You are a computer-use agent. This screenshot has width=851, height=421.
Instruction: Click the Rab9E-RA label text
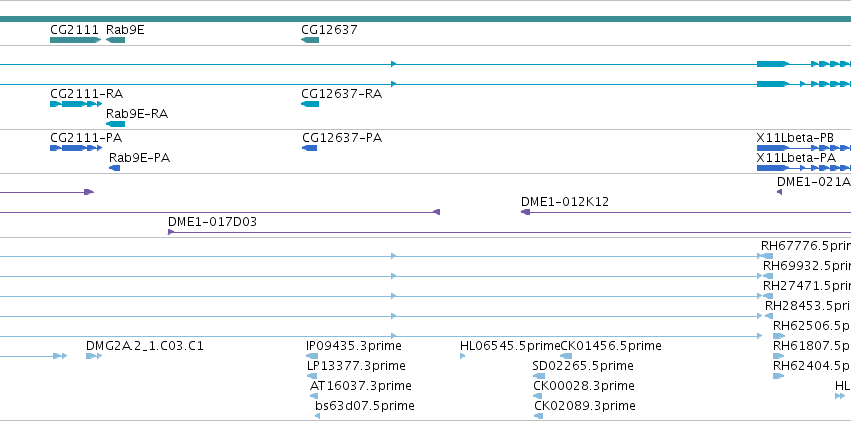[x=137, y=114]
